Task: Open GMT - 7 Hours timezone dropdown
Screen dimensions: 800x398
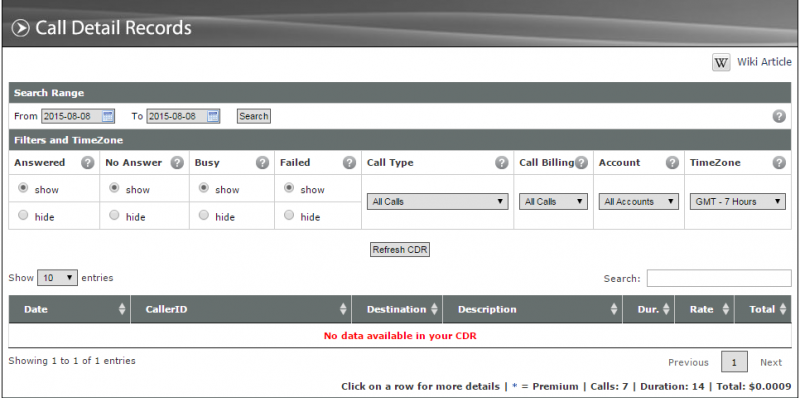Action: [737, 202]
